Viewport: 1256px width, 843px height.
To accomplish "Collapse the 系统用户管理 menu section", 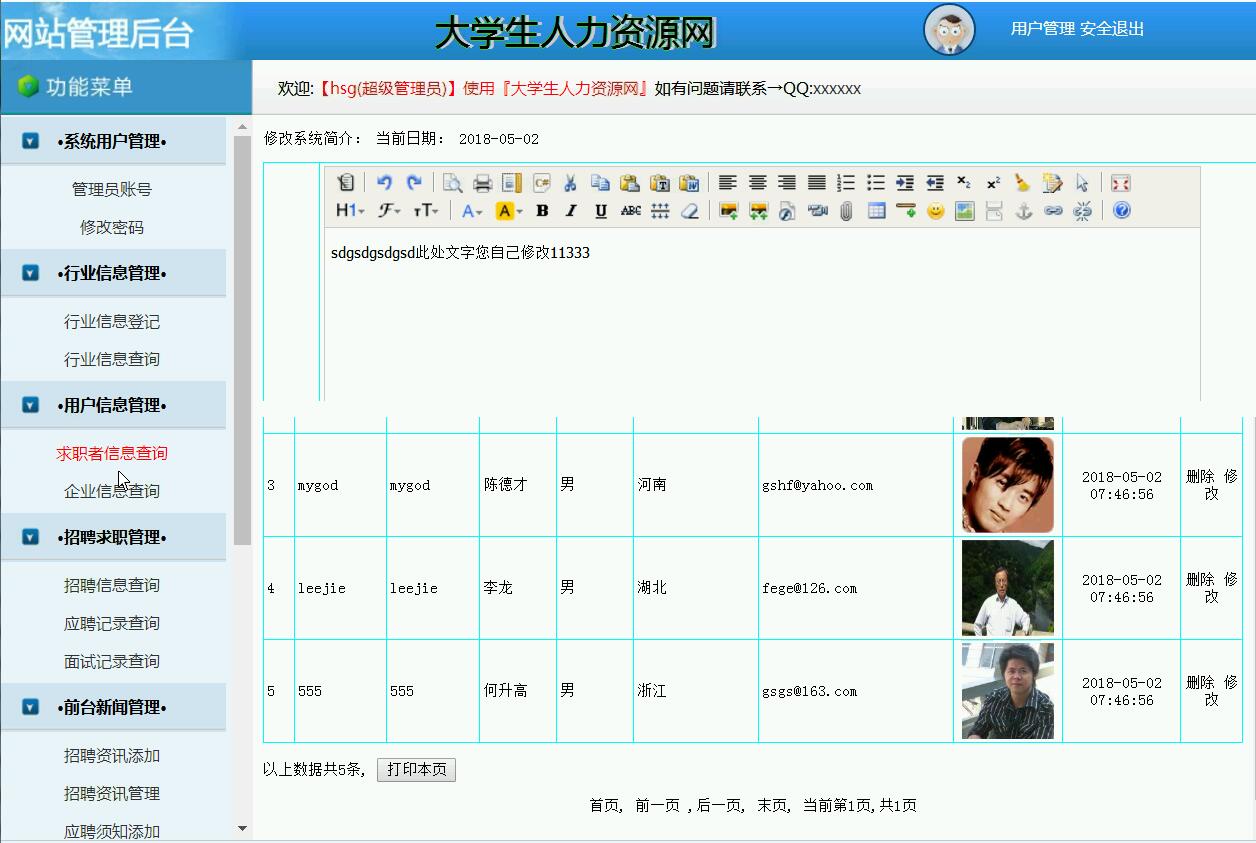I will [31, 141].
